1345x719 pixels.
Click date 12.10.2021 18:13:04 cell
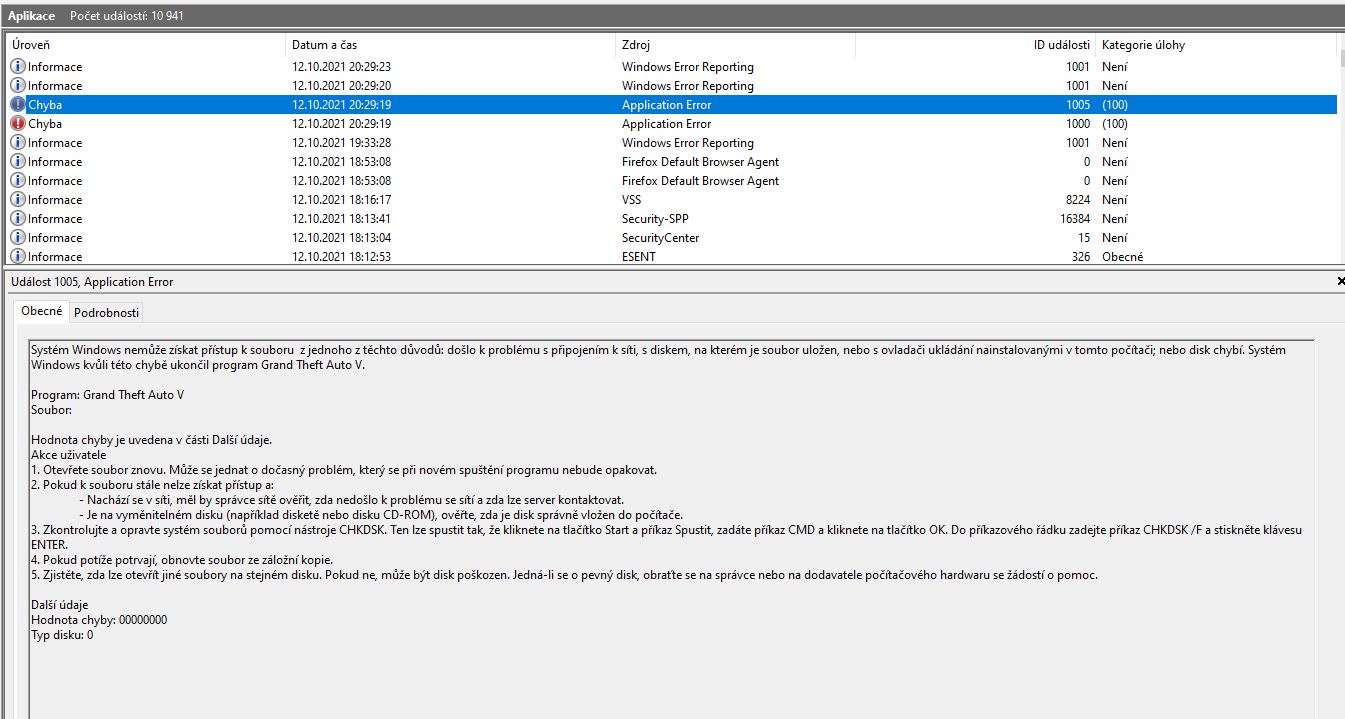(x=341, y=238)
